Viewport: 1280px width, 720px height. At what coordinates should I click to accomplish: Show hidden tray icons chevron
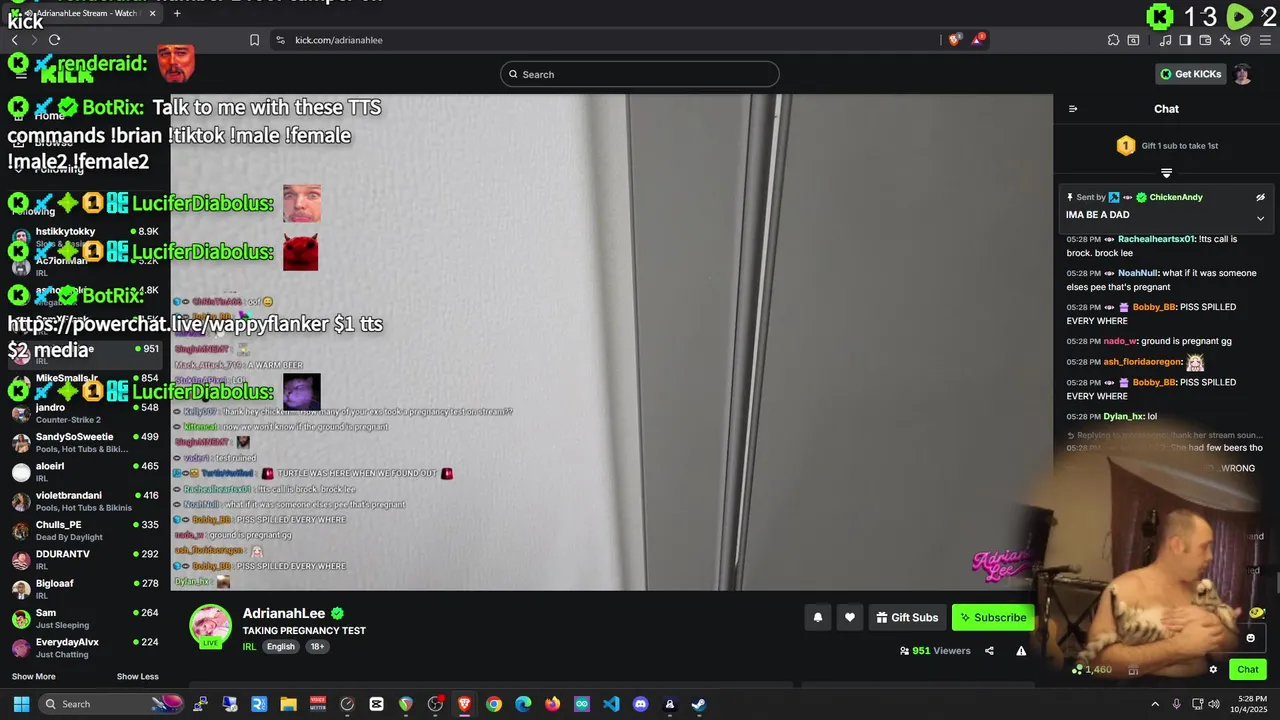pyautogui.click(x=1155, y=704)
